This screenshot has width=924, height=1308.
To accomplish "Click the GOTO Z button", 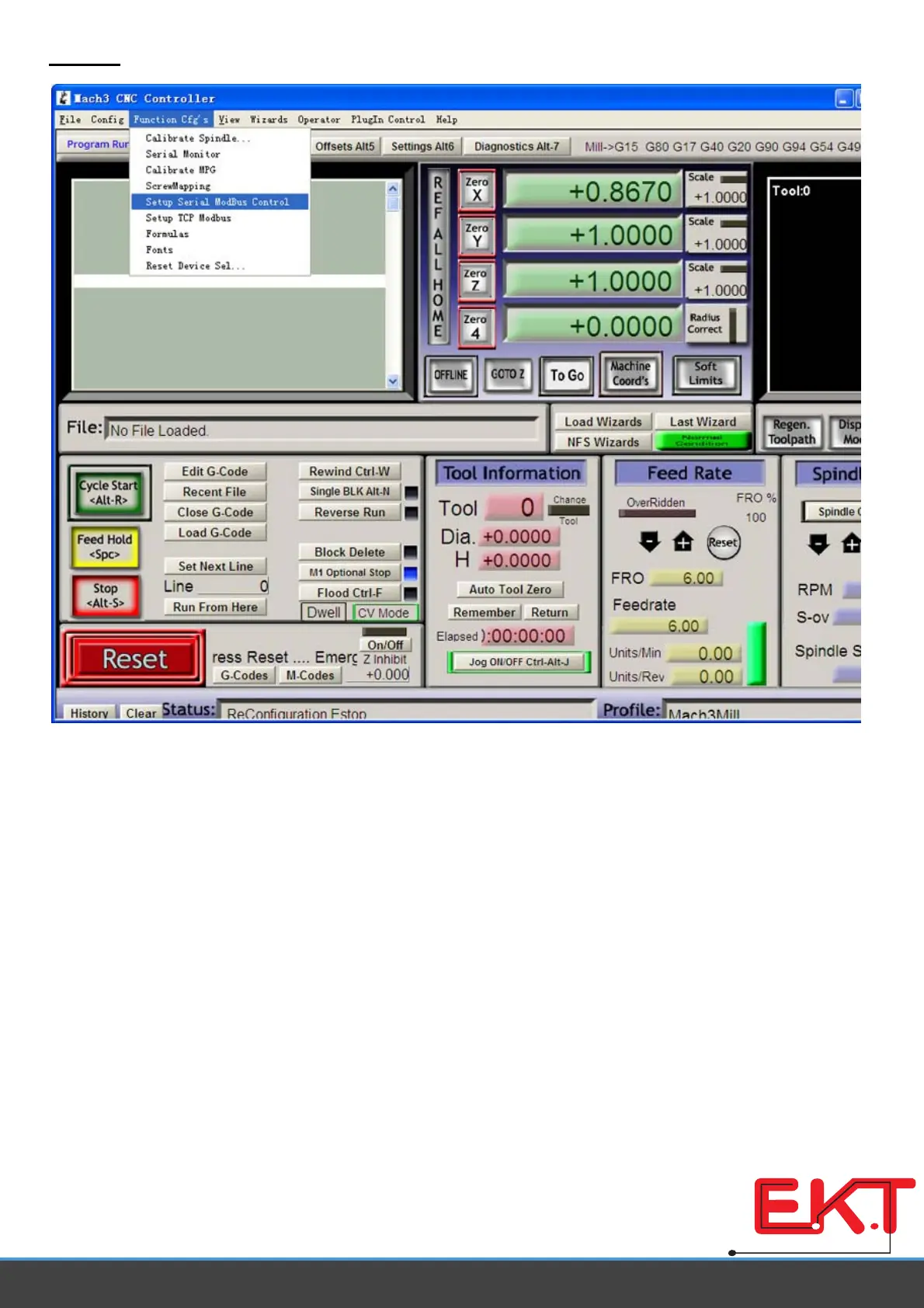I will (x=508, y=375).
